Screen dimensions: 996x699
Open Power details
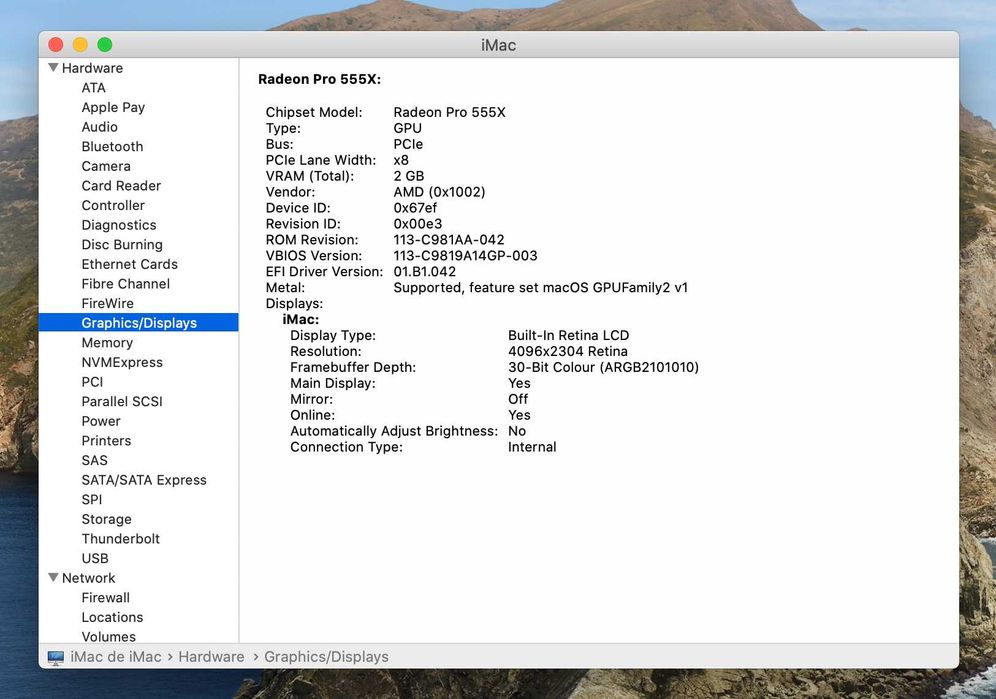tap(100, 421)
